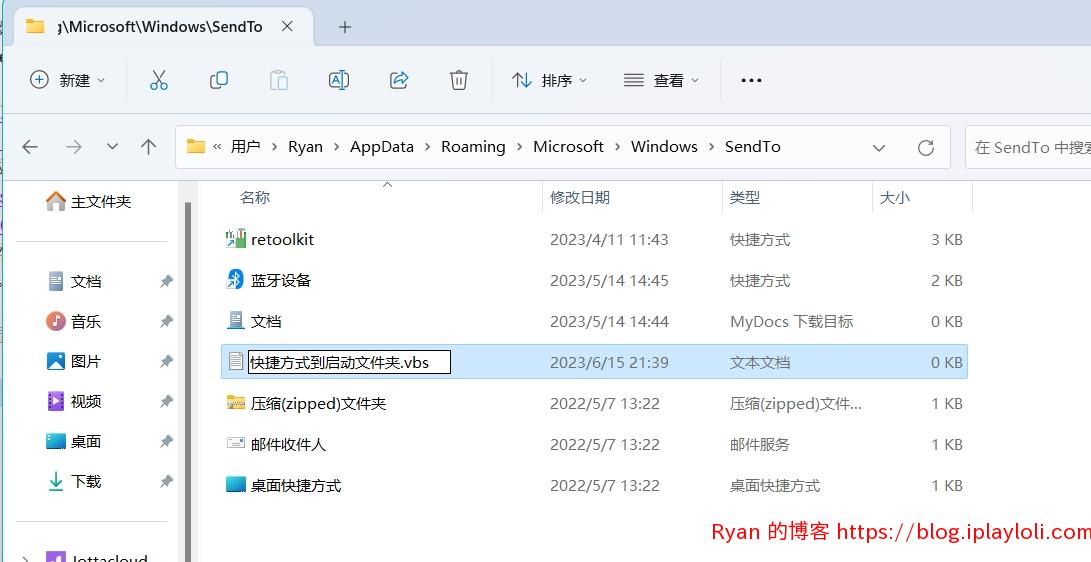Image resolution: width=1091 pixels, height=562 pixels.
Task: Click the Delete trash can icon
Action: point(459,80)
